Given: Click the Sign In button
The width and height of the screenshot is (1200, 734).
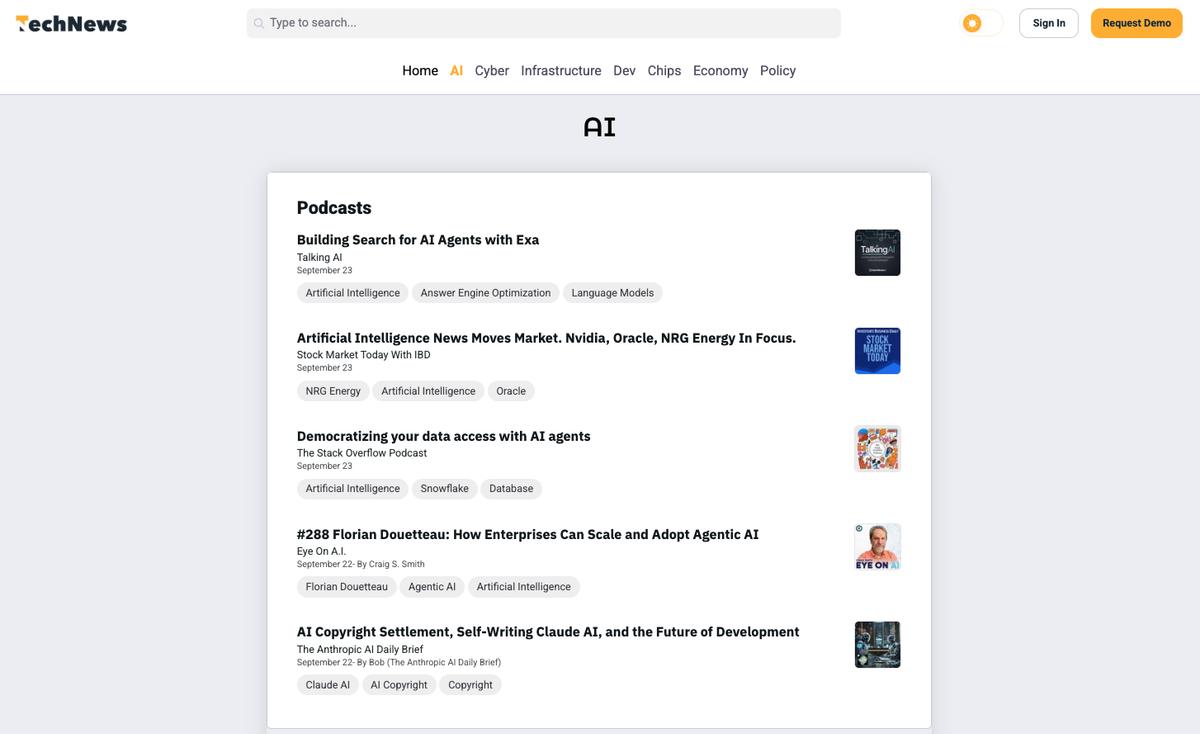Looking at the screenshot, I should tap(1048, 22).
